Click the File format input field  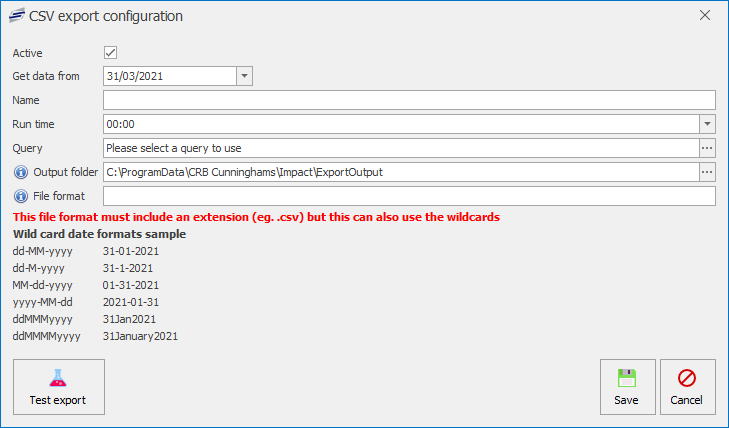[x=409, y=196]
